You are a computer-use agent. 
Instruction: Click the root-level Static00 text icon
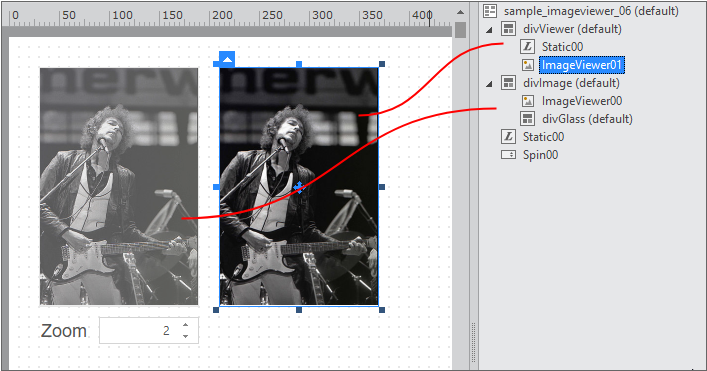pyautogui.click(x=509, y=137)
